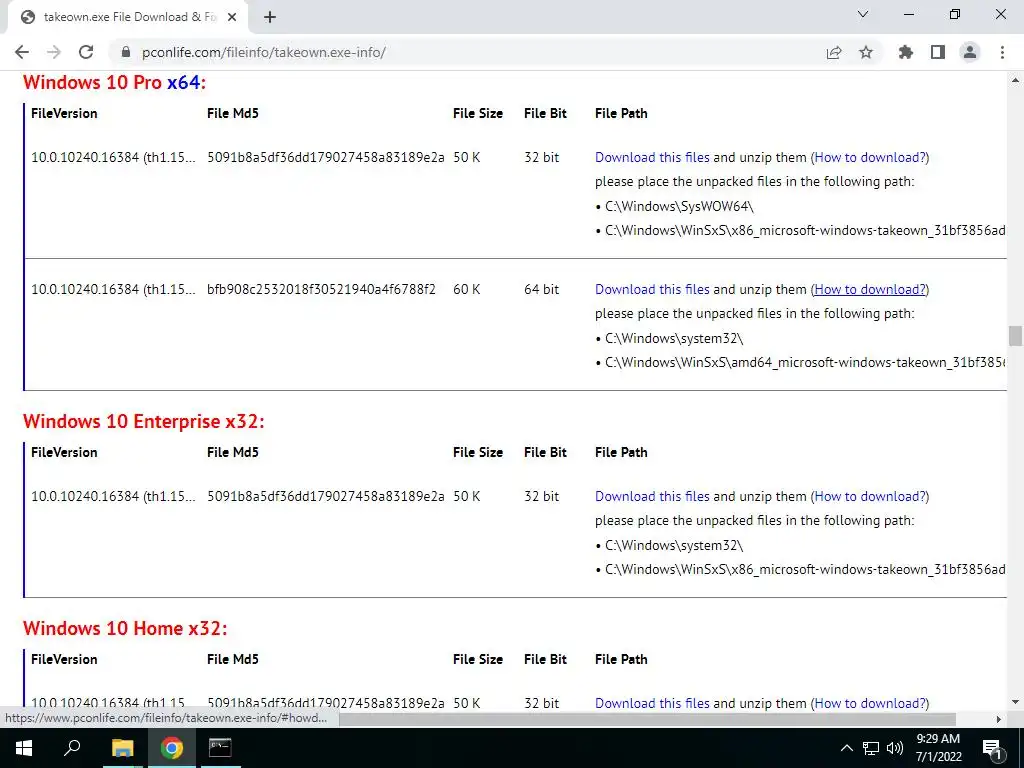
Task: Open File Explorer from the taskbar
Action: point(122,748)
